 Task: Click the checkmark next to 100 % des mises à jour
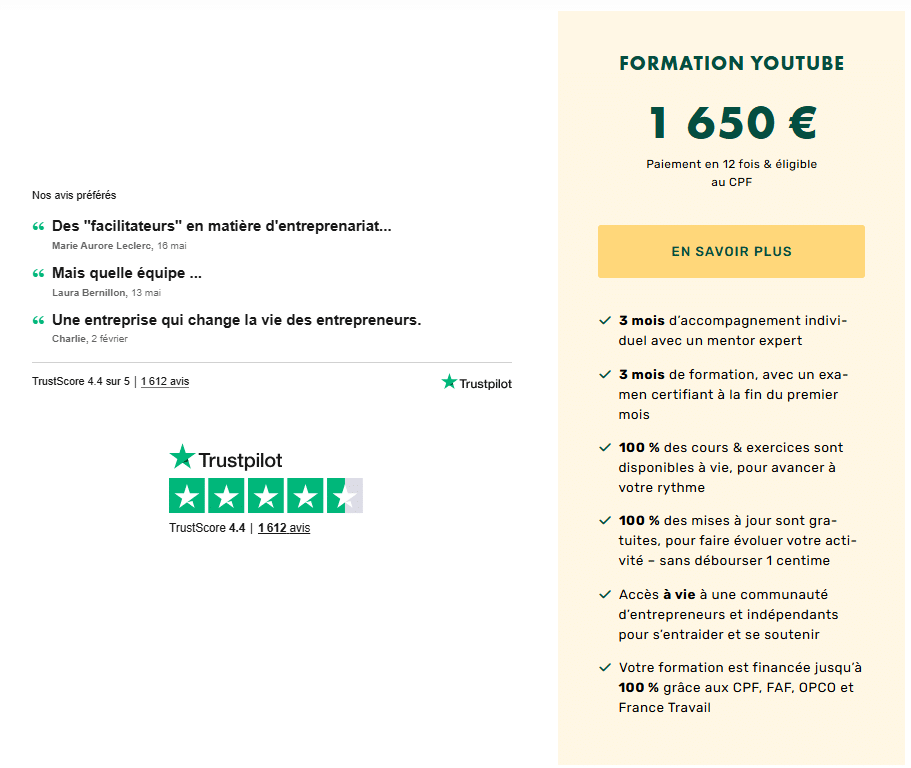(605, 521)
